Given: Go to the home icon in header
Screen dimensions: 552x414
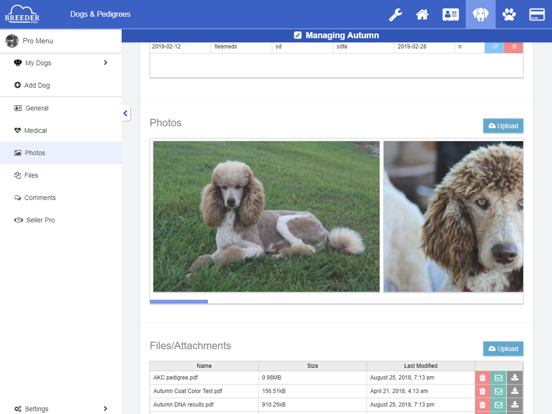Looking at the screenshot, I should (x=422, y=14).
